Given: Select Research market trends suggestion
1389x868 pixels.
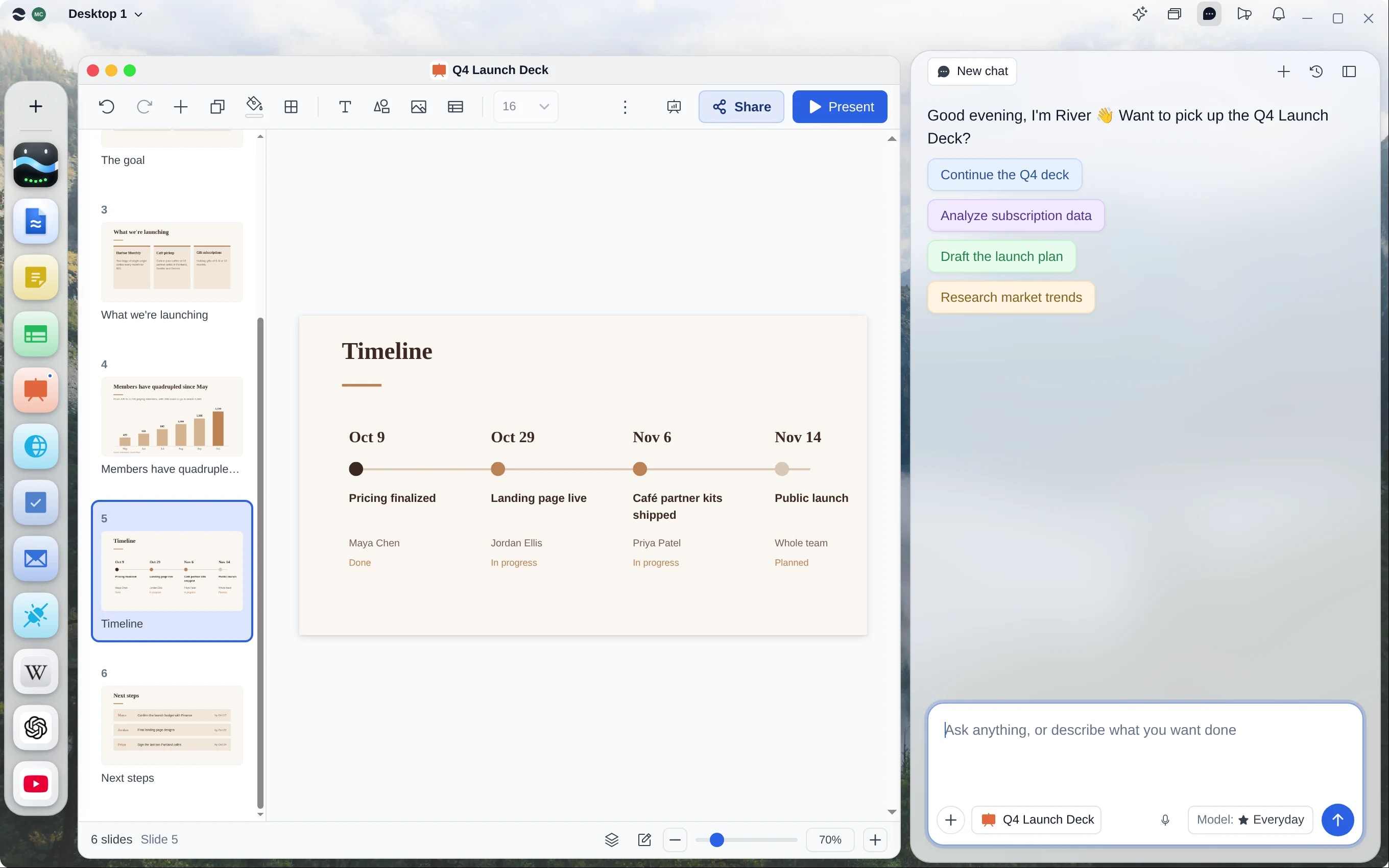Looking at the screenshot, I should [1011, 297].
